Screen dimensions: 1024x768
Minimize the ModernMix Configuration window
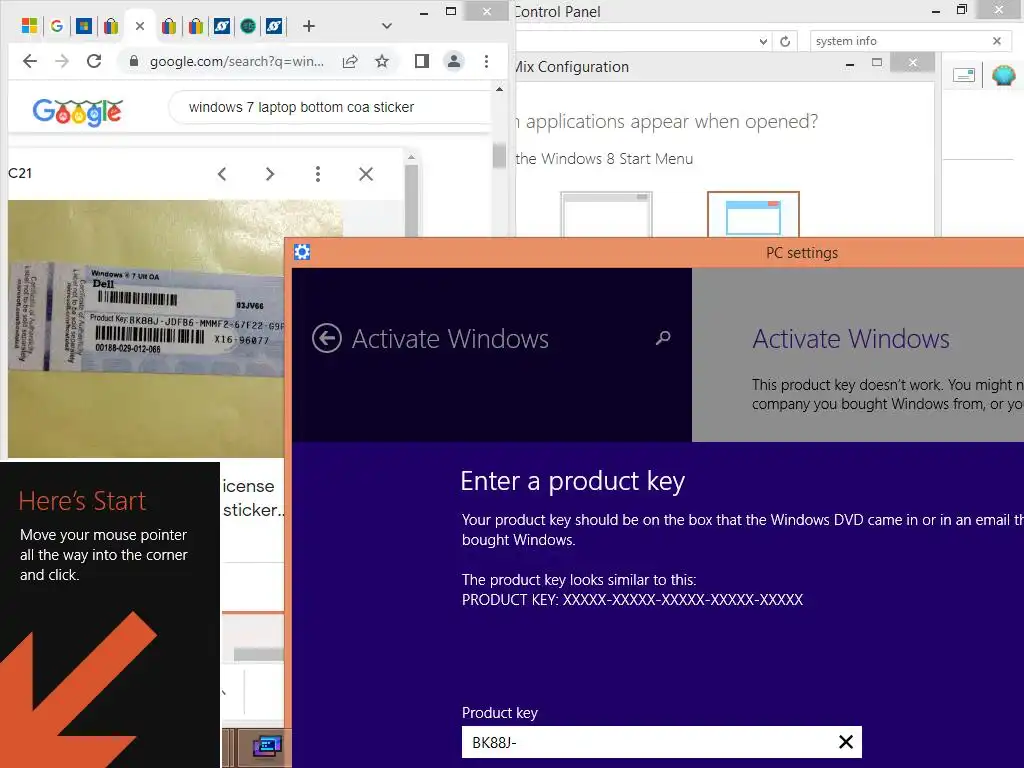click(850, 63)
